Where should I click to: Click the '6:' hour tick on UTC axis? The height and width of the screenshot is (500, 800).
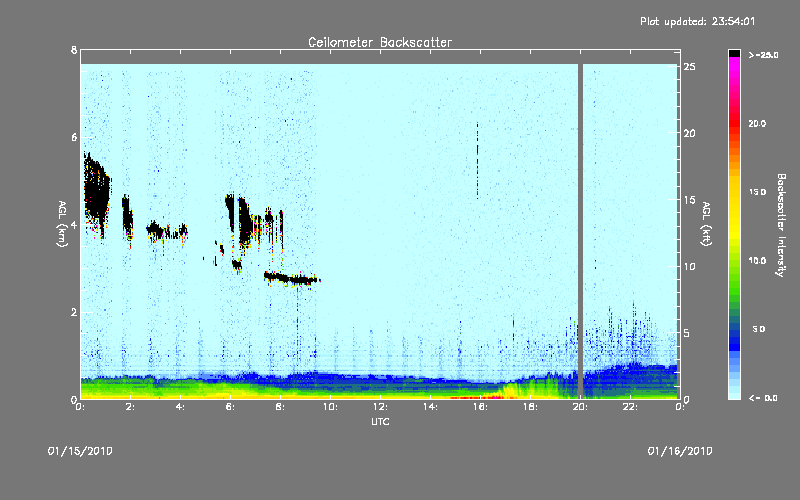pos(230,407)
